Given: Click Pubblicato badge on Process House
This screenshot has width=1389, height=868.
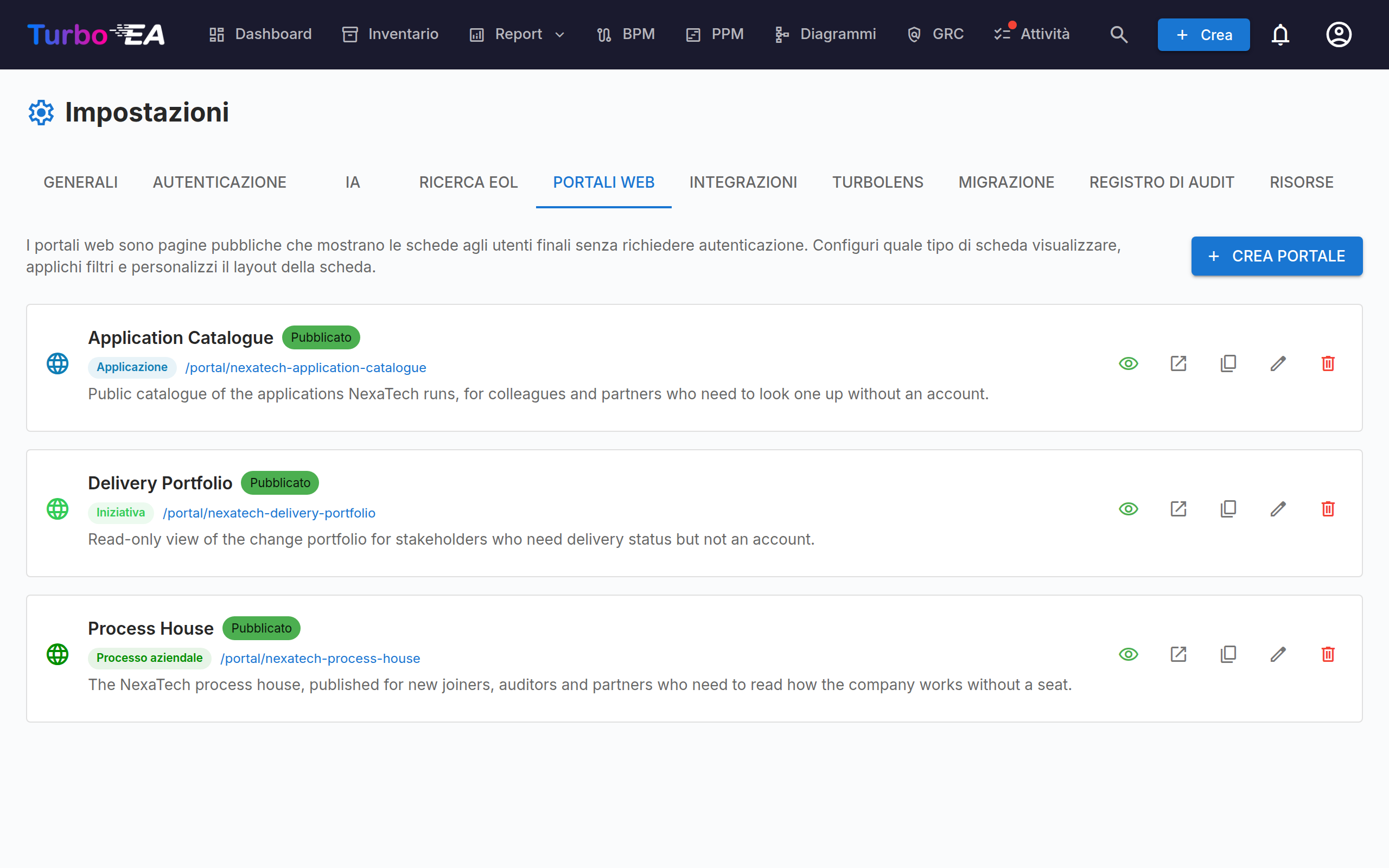Looking at the screenshot, I should point(262,628).
